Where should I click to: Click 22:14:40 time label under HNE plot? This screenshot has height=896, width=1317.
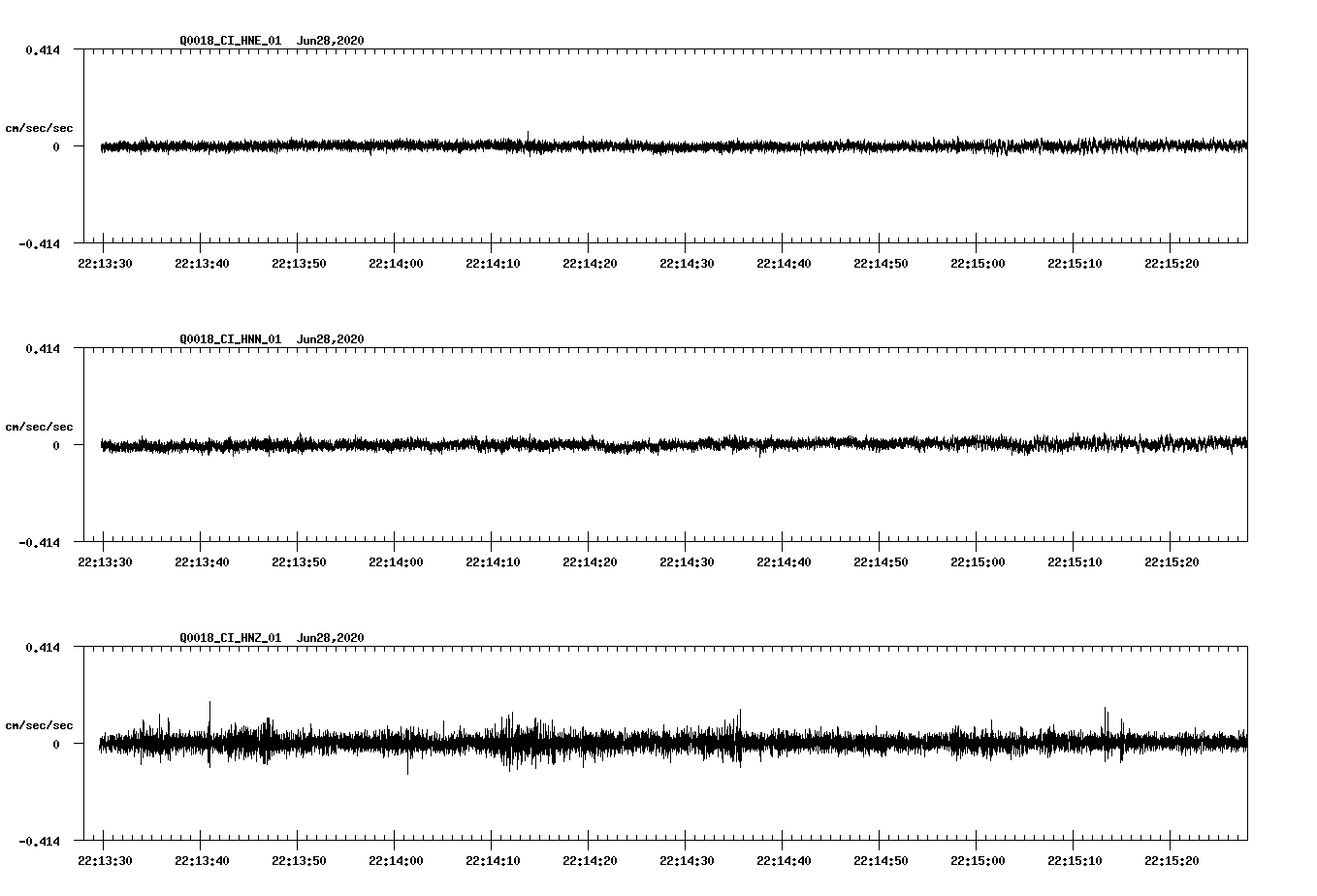point(784,264)
